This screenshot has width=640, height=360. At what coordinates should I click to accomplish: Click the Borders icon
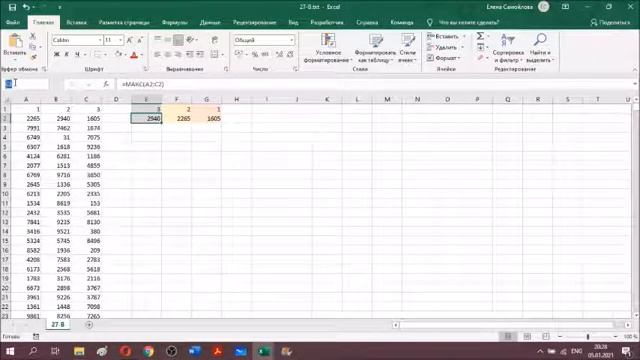click(98, 54)
